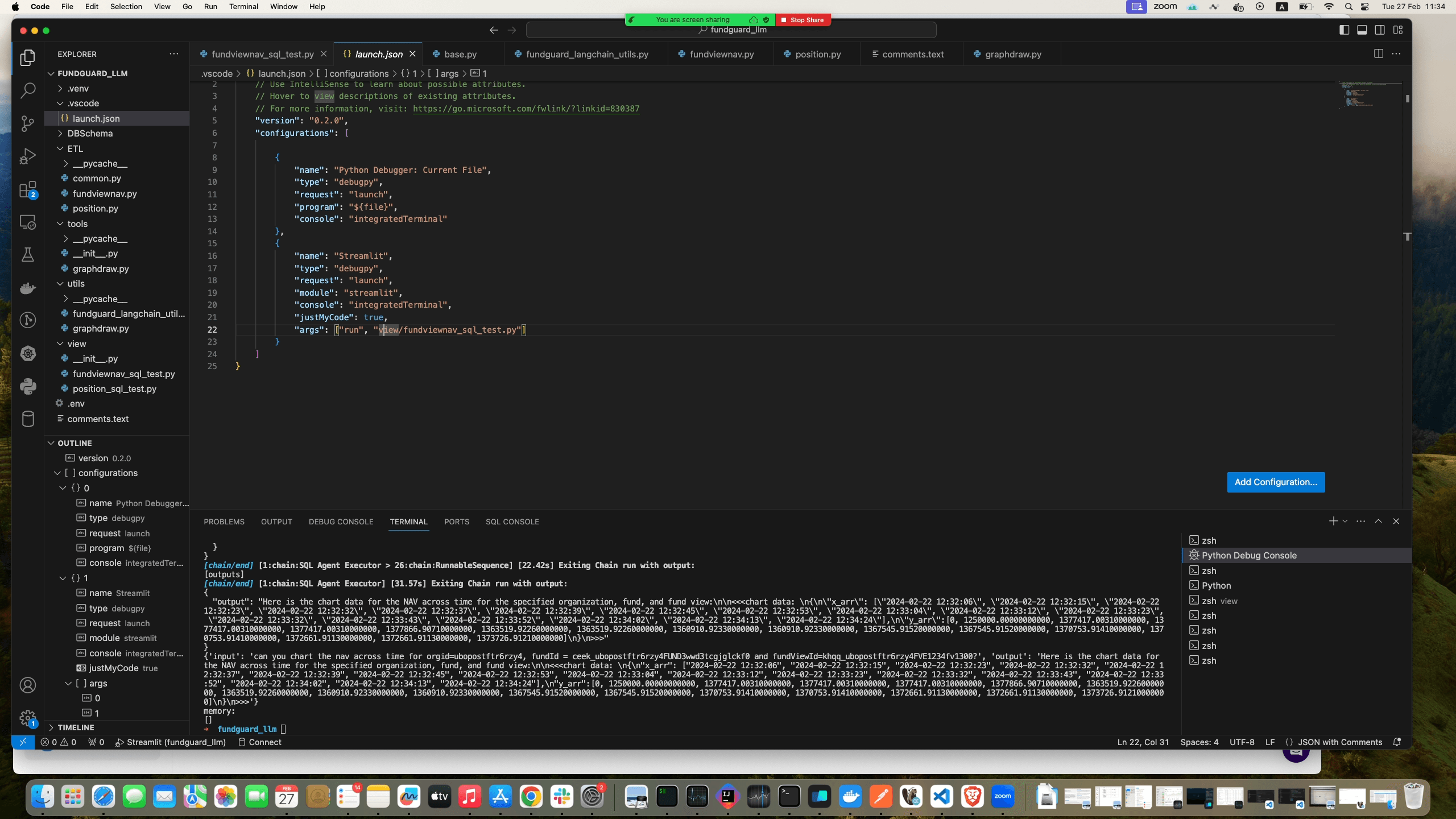This screenshot has width=1456, height=819.
Task: Open remote window indicator in status bar
Action: coord(23,742)
